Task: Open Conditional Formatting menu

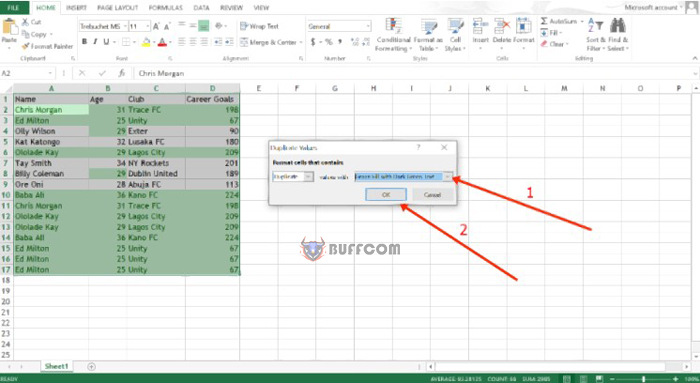Action: [393, 35]
